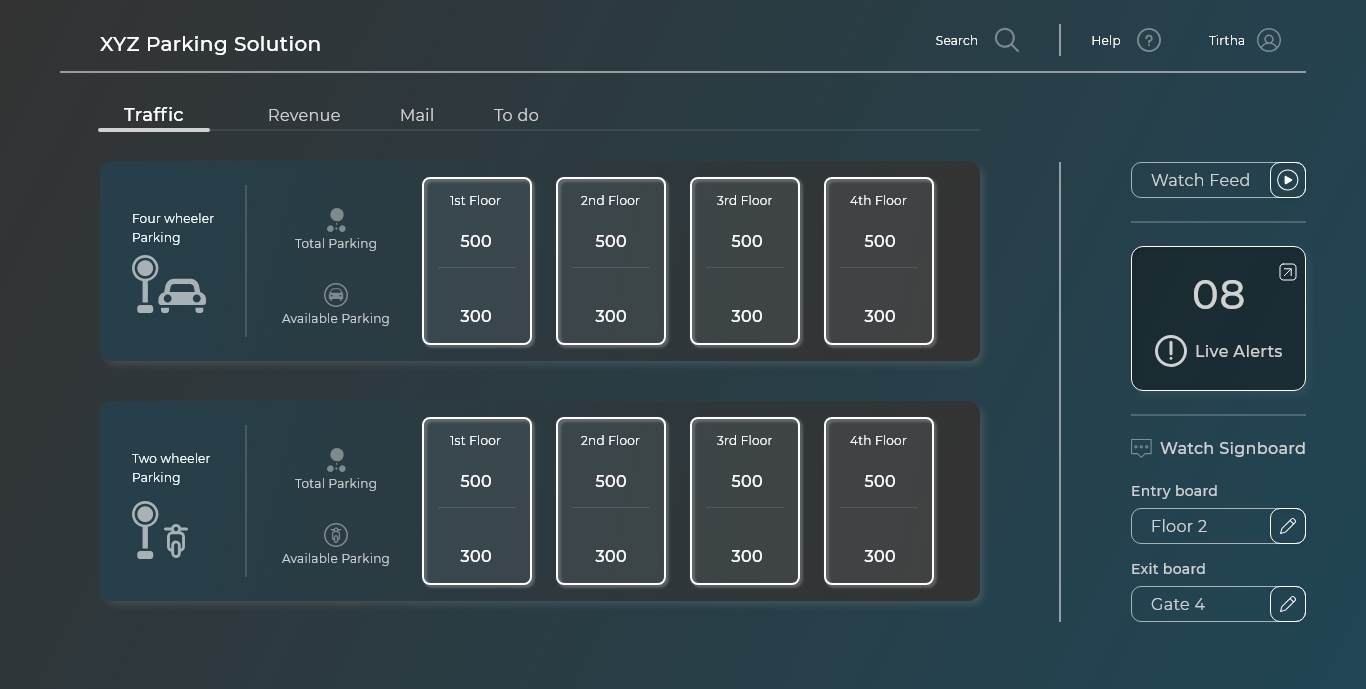Edit Entry board with pencil icon
The height and width of the screenshot is (689, 1366).
click(1287, 526)
